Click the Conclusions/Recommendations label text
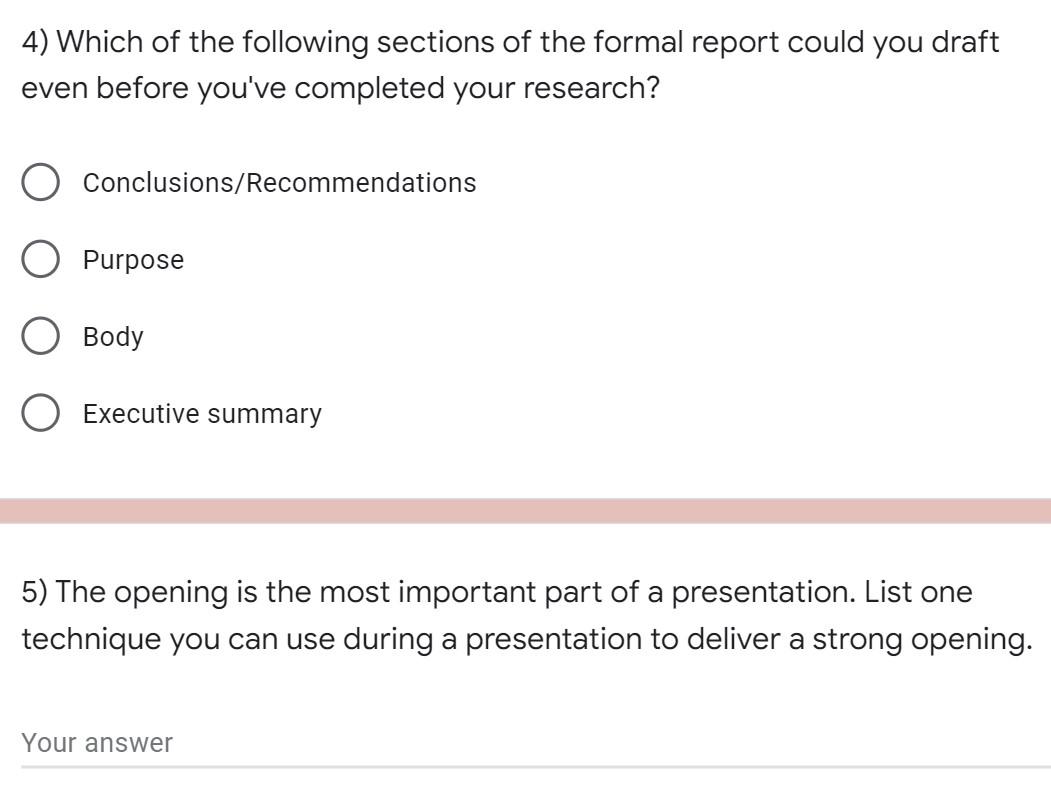Screen dimensions: 1051x792 pos(280,183)
